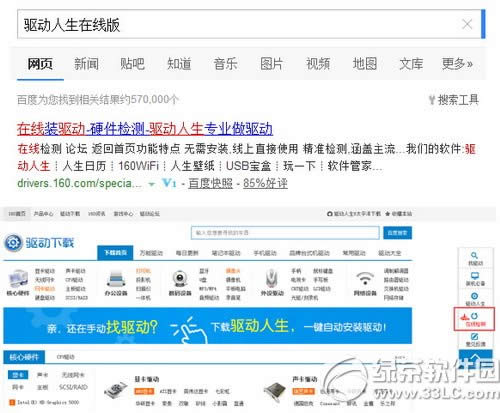Viewport: 500px width, 413px height.
Task: Click the blue site search button
Action: [397, 233]
